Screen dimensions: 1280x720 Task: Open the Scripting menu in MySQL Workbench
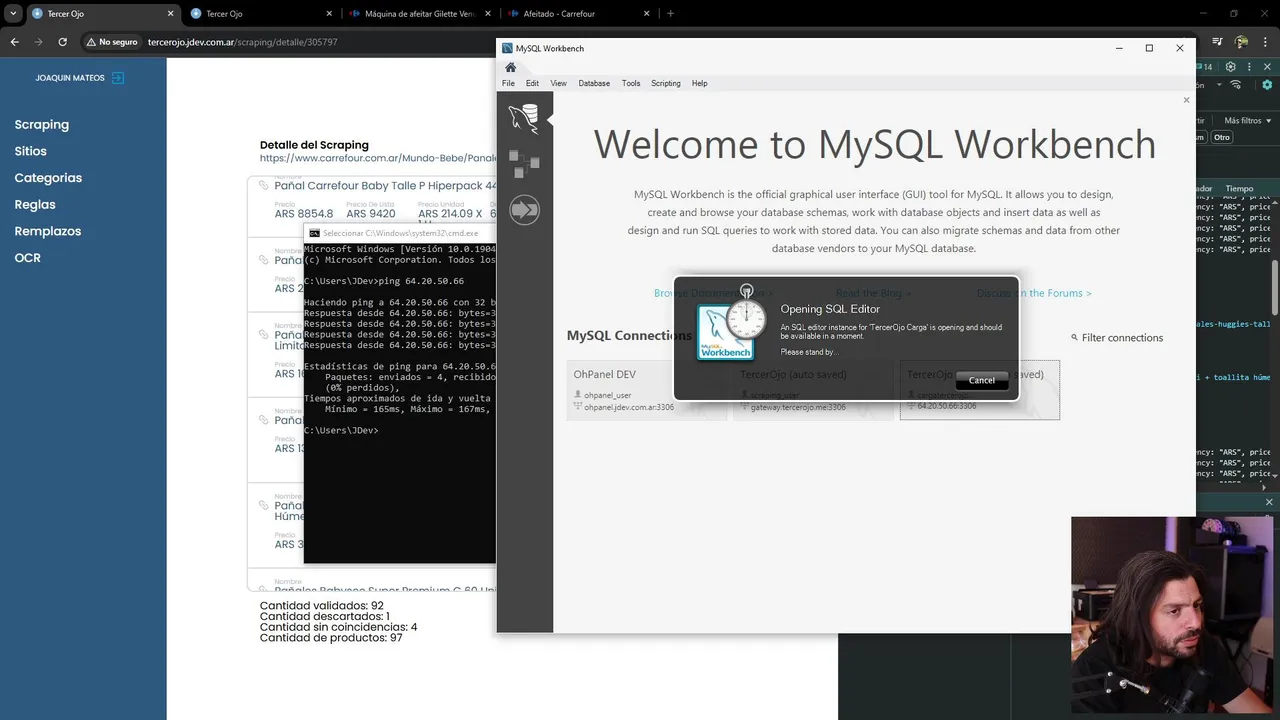(x=666, y=83)
